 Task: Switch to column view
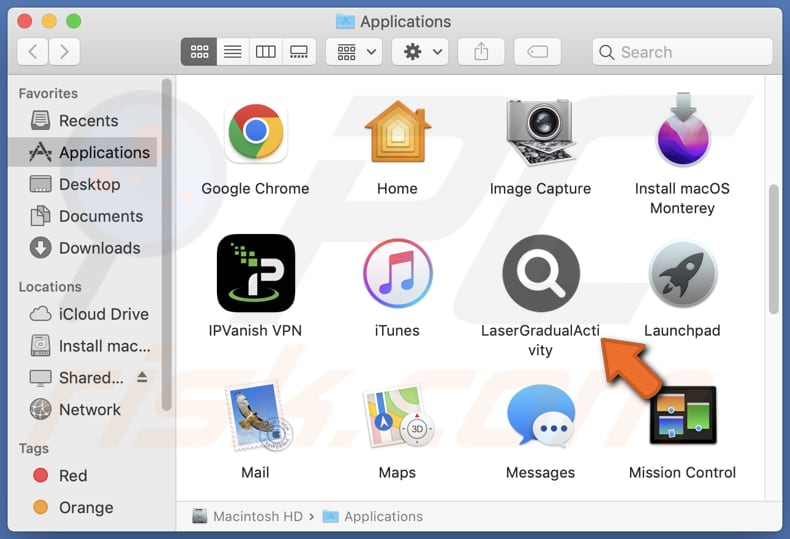point(266,51)
